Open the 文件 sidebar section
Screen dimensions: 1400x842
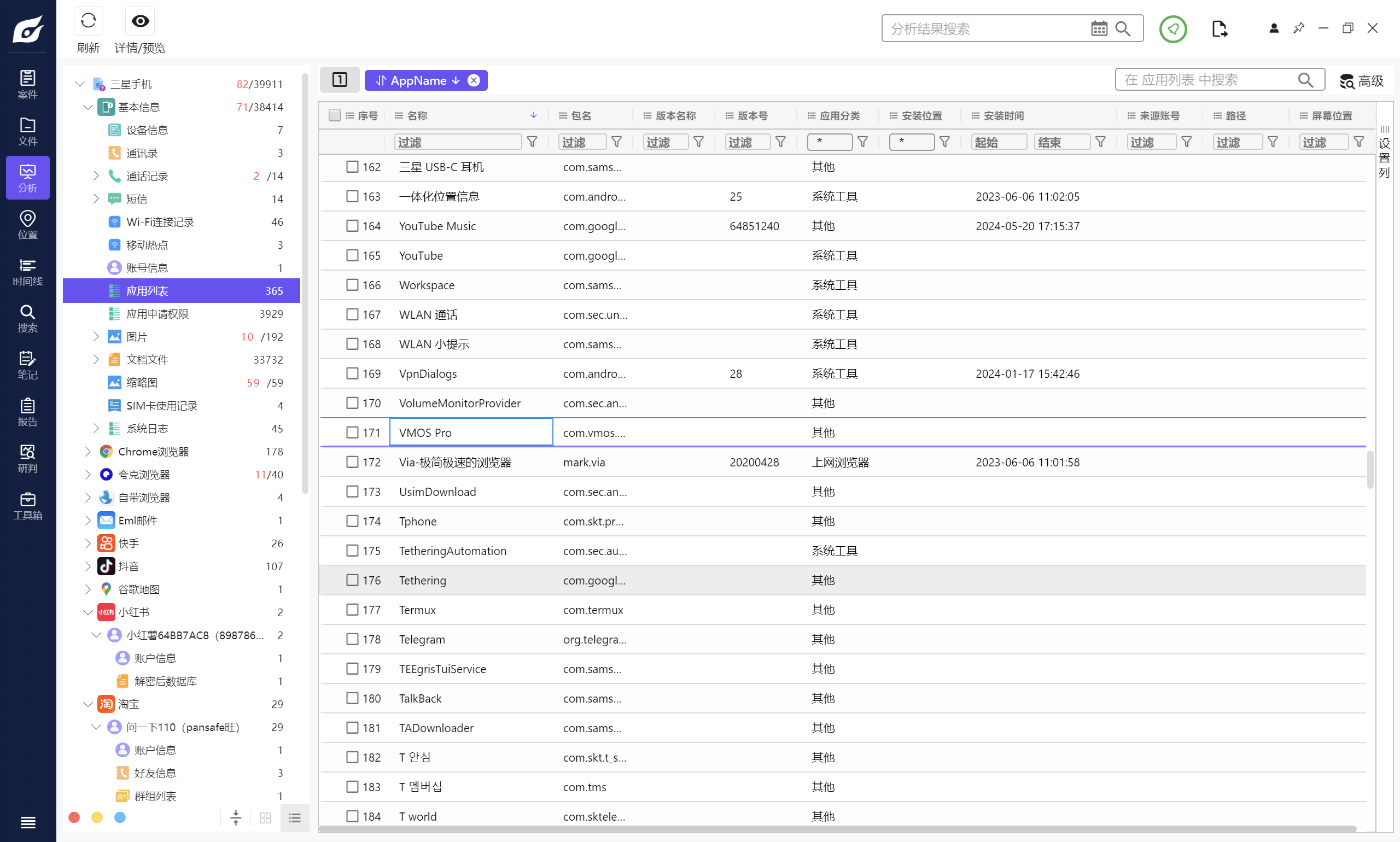coord(27,132)
